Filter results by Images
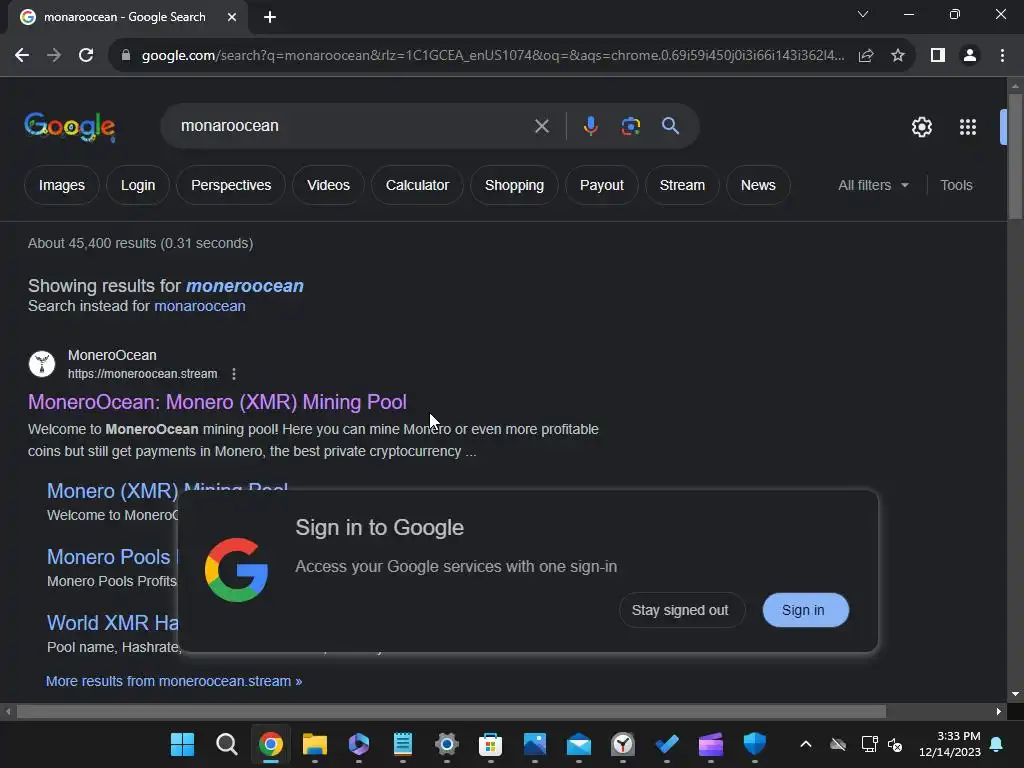The width and height of the screenshot is (1024, 768). click(62, 185)
